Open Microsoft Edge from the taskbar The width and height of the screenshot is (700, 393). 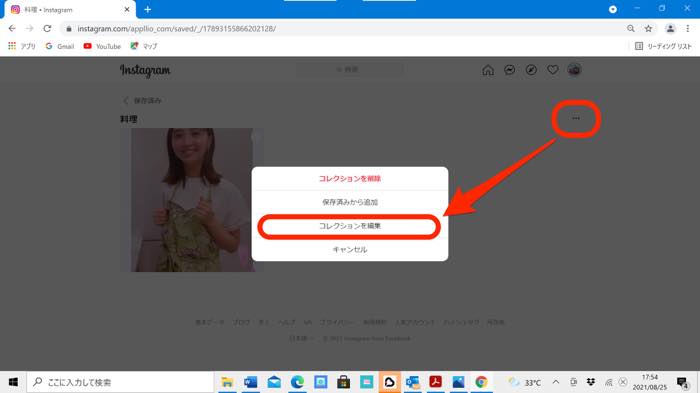[x=297, y=382]
